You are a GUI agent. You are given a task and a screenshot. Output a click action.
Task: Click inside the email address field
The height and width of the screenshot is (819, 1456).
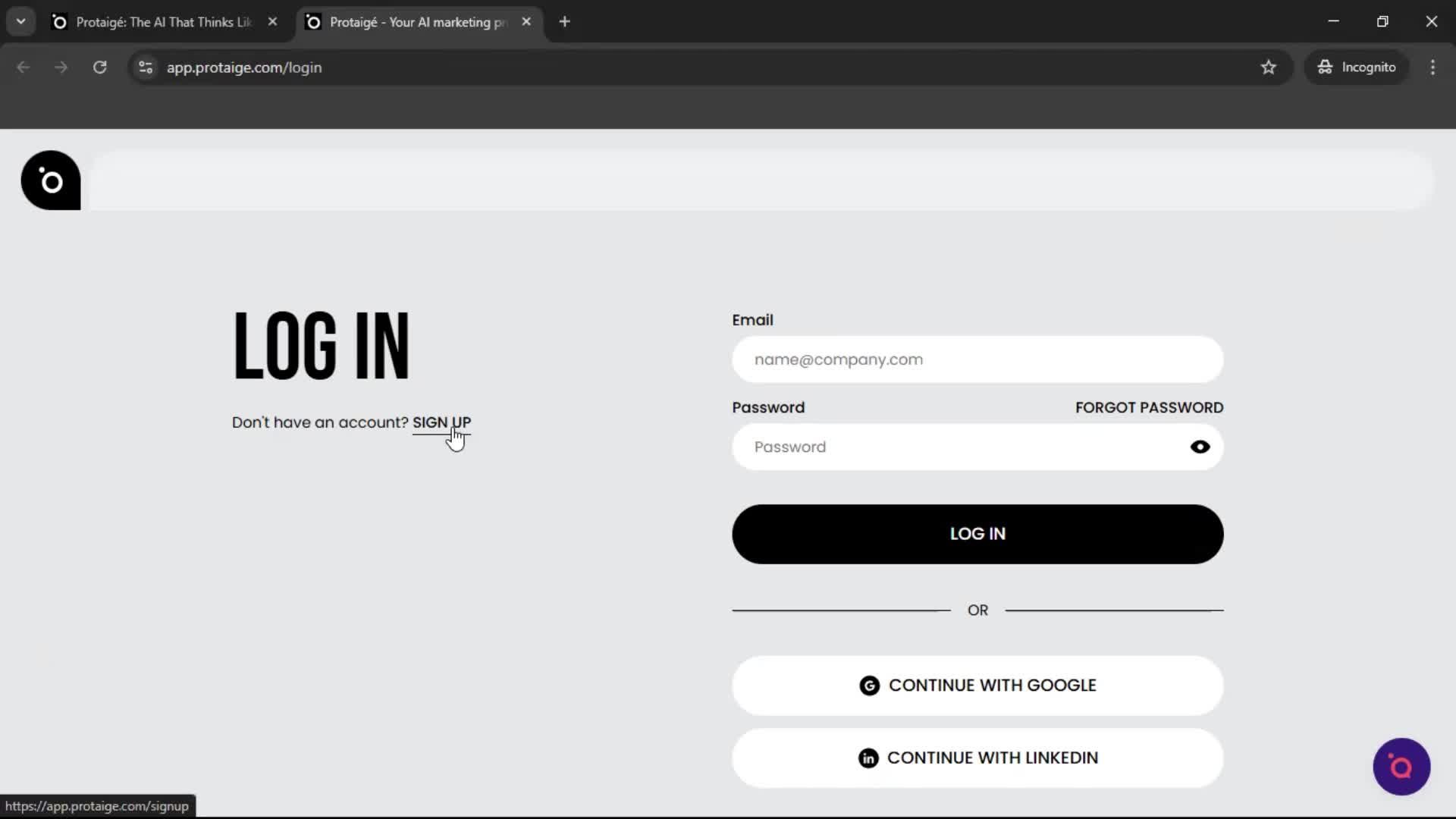[977, 359]
